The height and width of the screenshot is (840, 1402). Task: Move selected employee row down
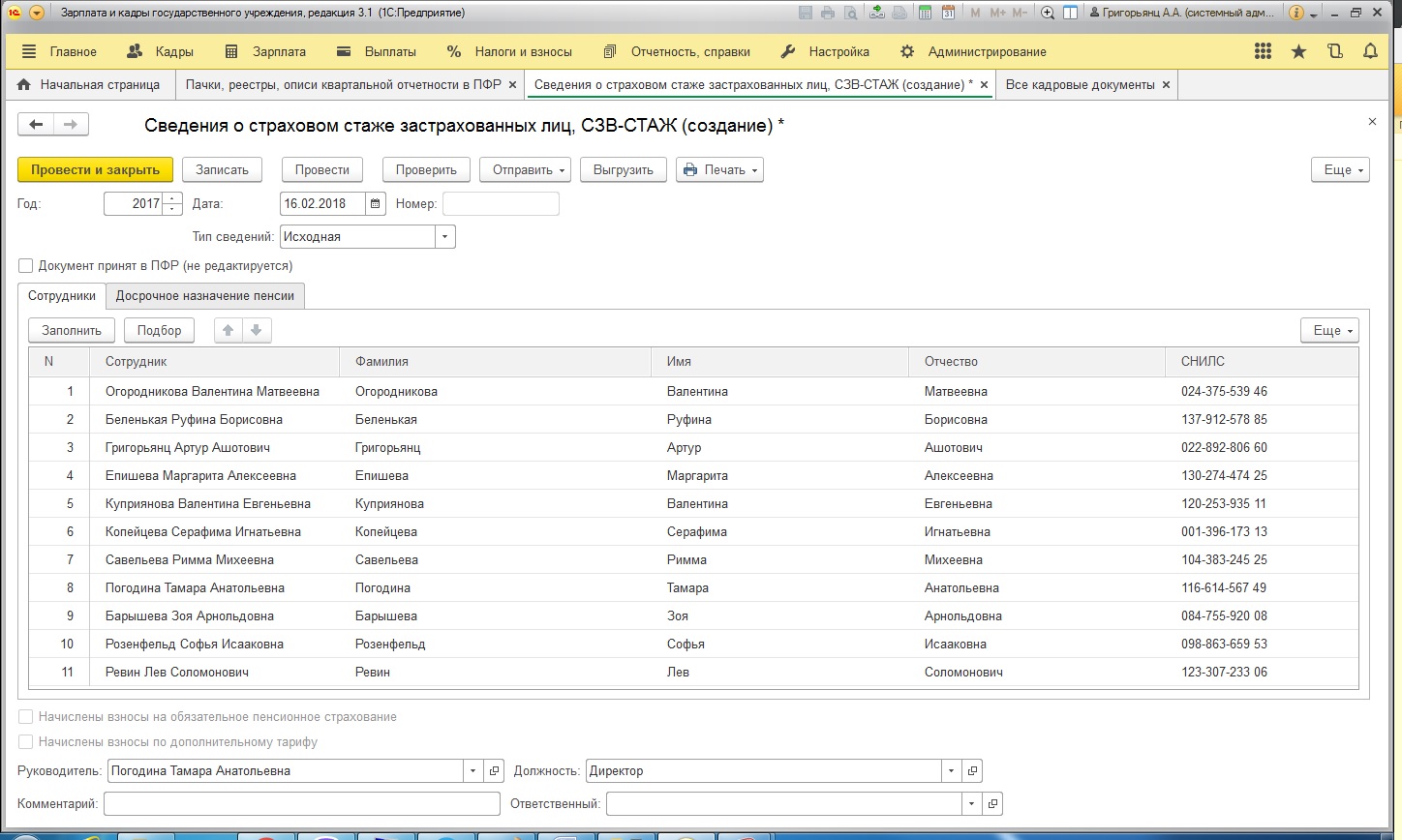tap(257, 331)
